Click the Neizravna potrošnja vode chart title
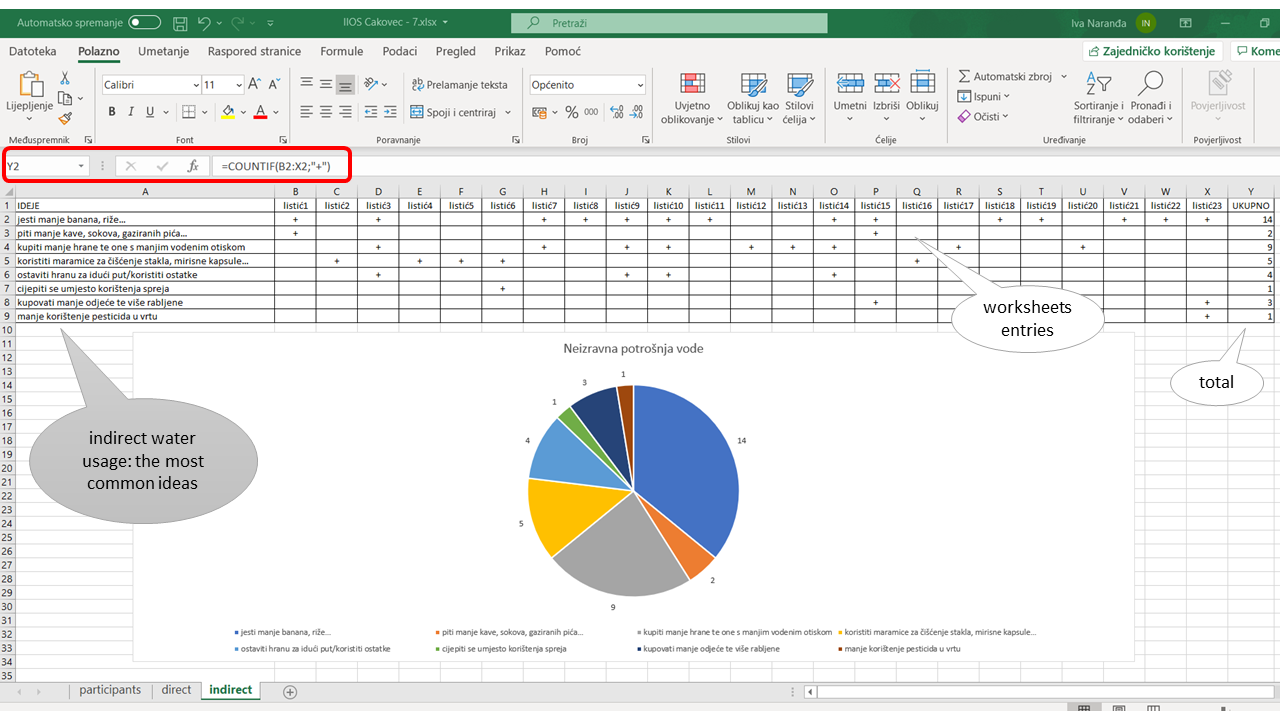1280x720 pixels. point(633,349)
